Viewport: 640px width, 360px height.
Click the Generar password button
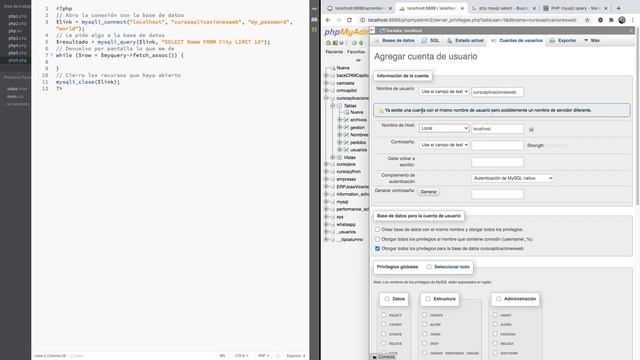click(x=428, y=192)
